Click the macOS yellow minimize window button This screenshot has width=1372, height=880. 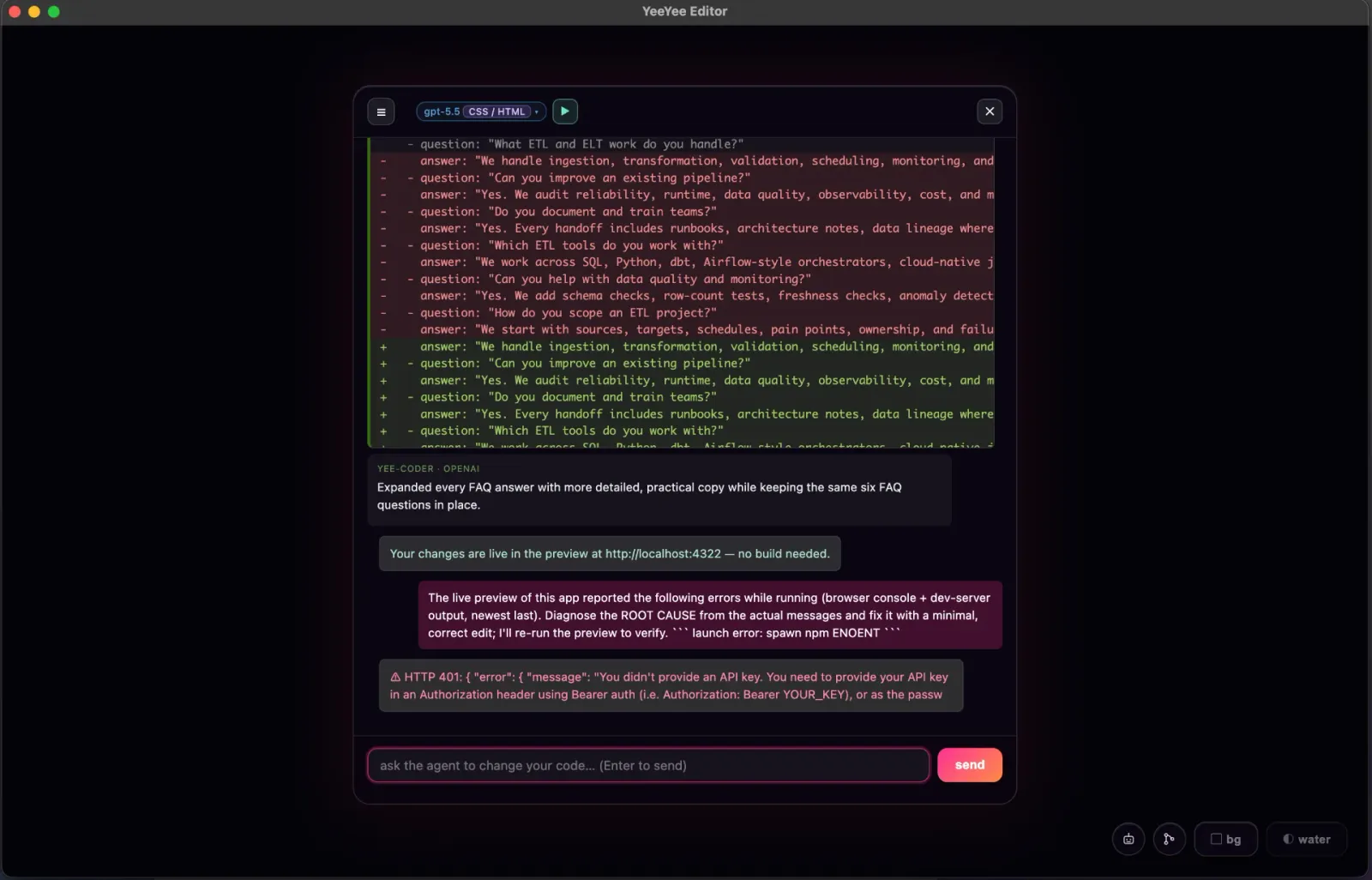tap(34, 11)
